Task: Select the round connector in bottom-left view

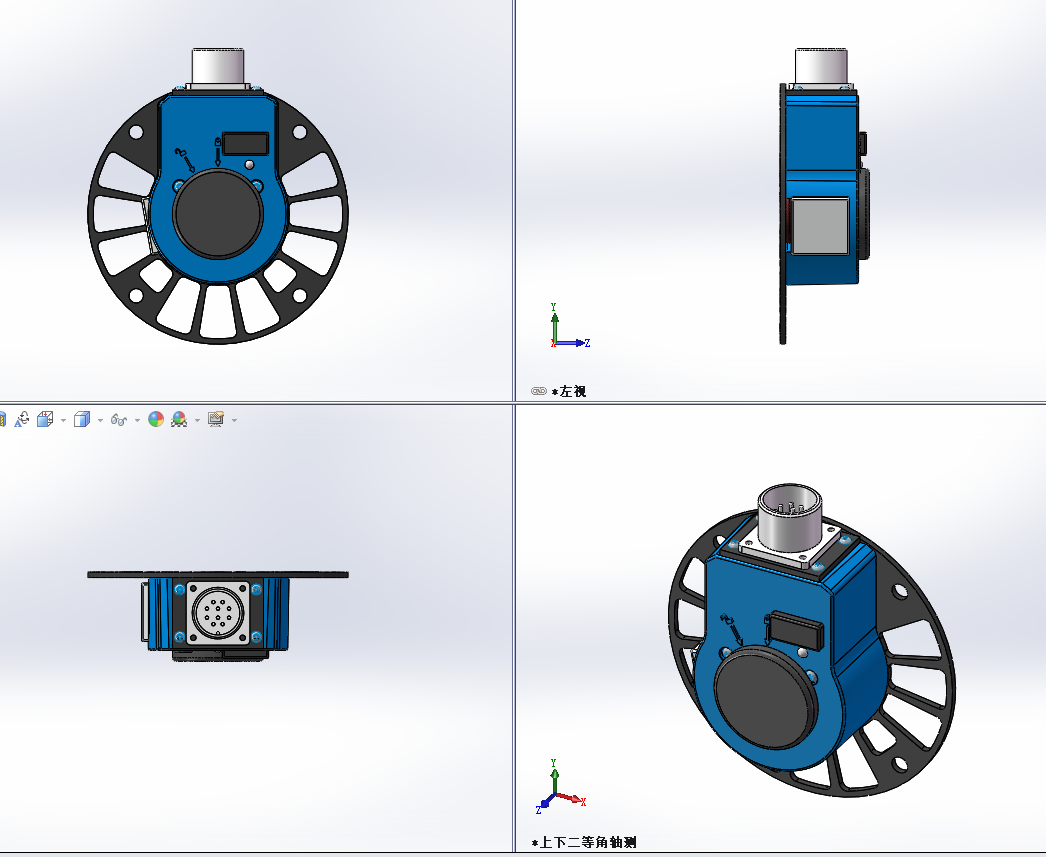Action: pyautogui.click(x=217, y=613)
